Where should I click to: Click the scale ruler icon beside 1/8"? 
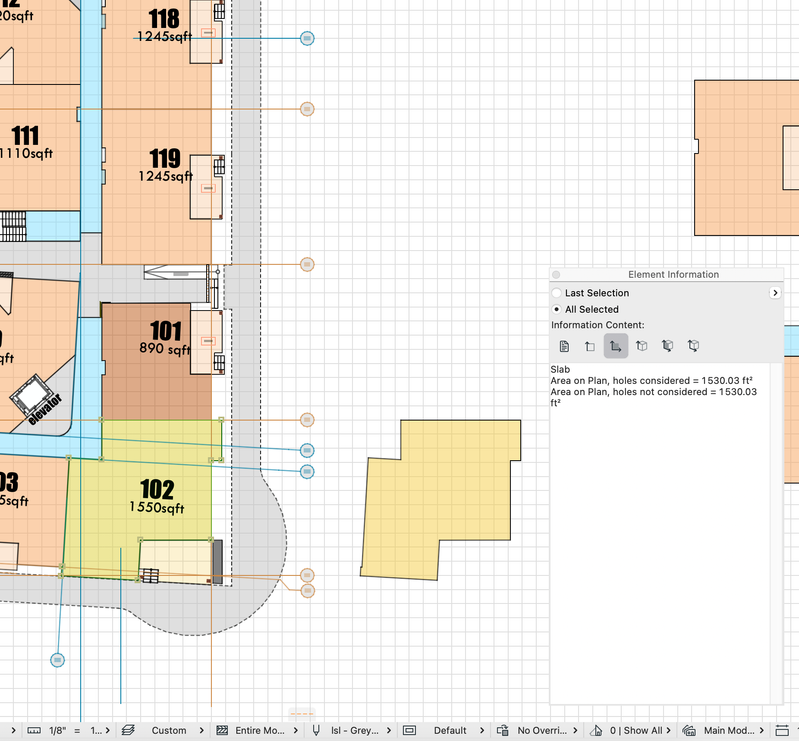(34, 730)
